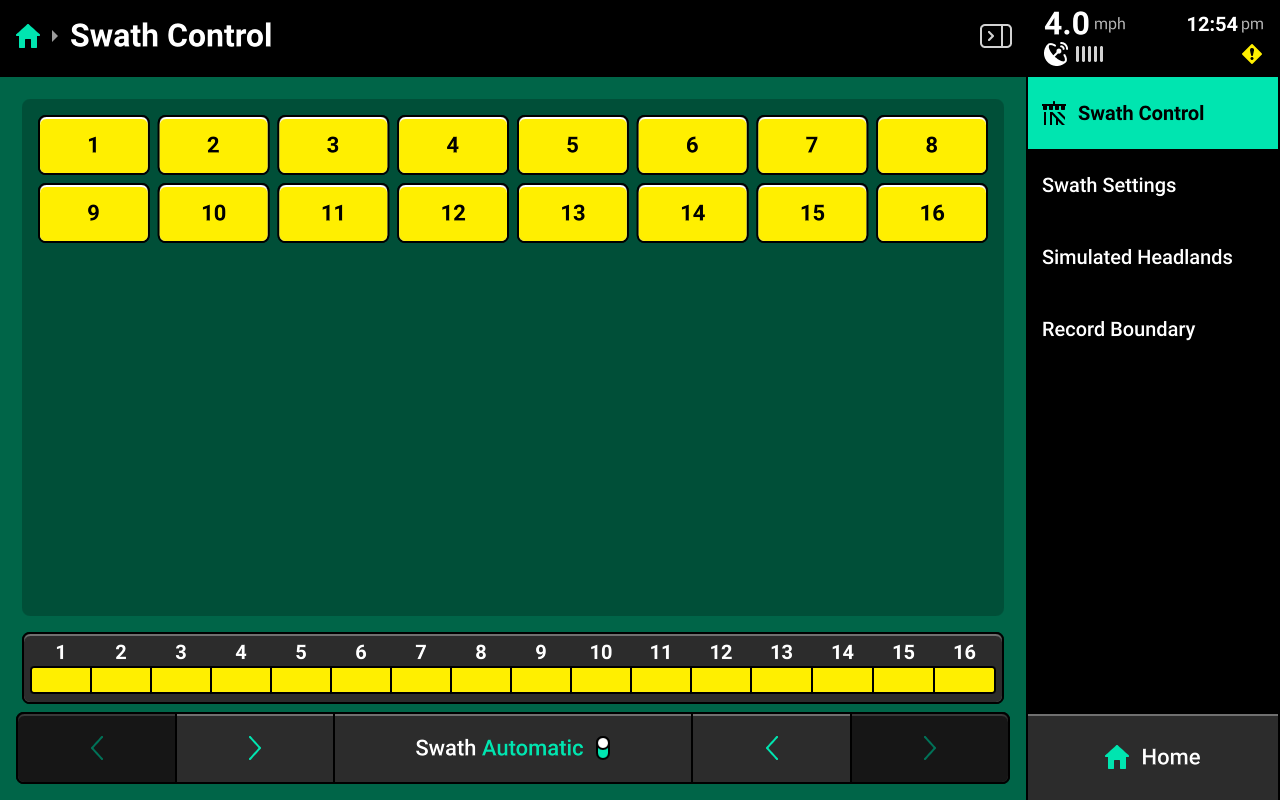The height and width of the screenshot is (800, 1280).
Task: Collapse the side panel with toggle icon
Action: pos(995,37)
